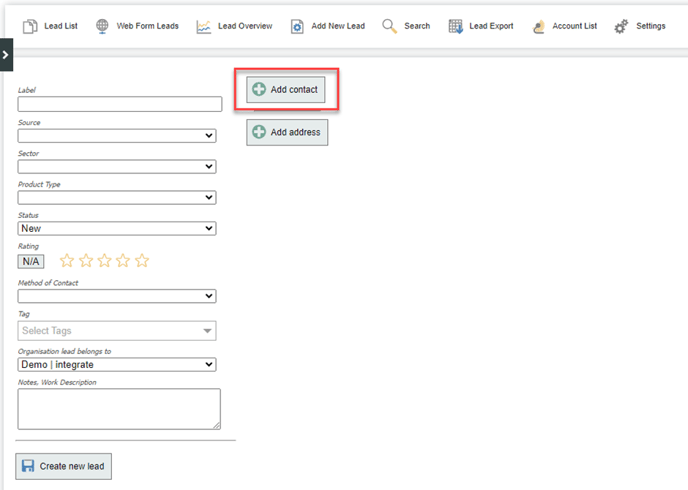Image resolution: width=688 pixels, height=490 pixels.
Task: Open the Status dropdown showing New
Action: point(117,229)
